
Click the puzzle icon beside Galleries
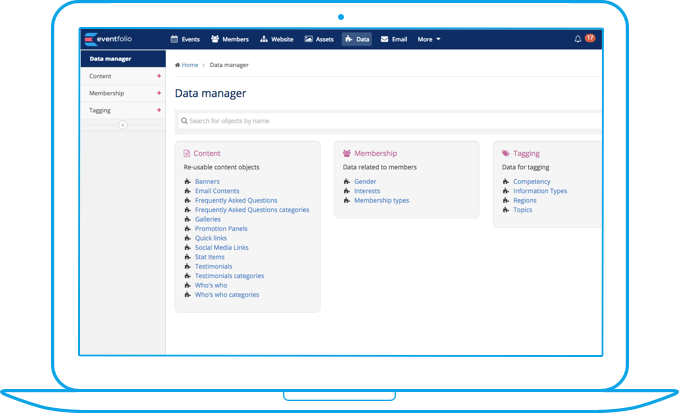tap(188, 219)
